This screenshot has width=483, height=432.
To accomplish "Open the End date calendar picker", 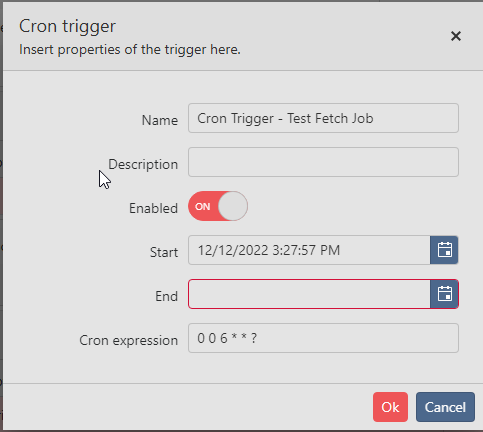I will (x=444, y=294).
